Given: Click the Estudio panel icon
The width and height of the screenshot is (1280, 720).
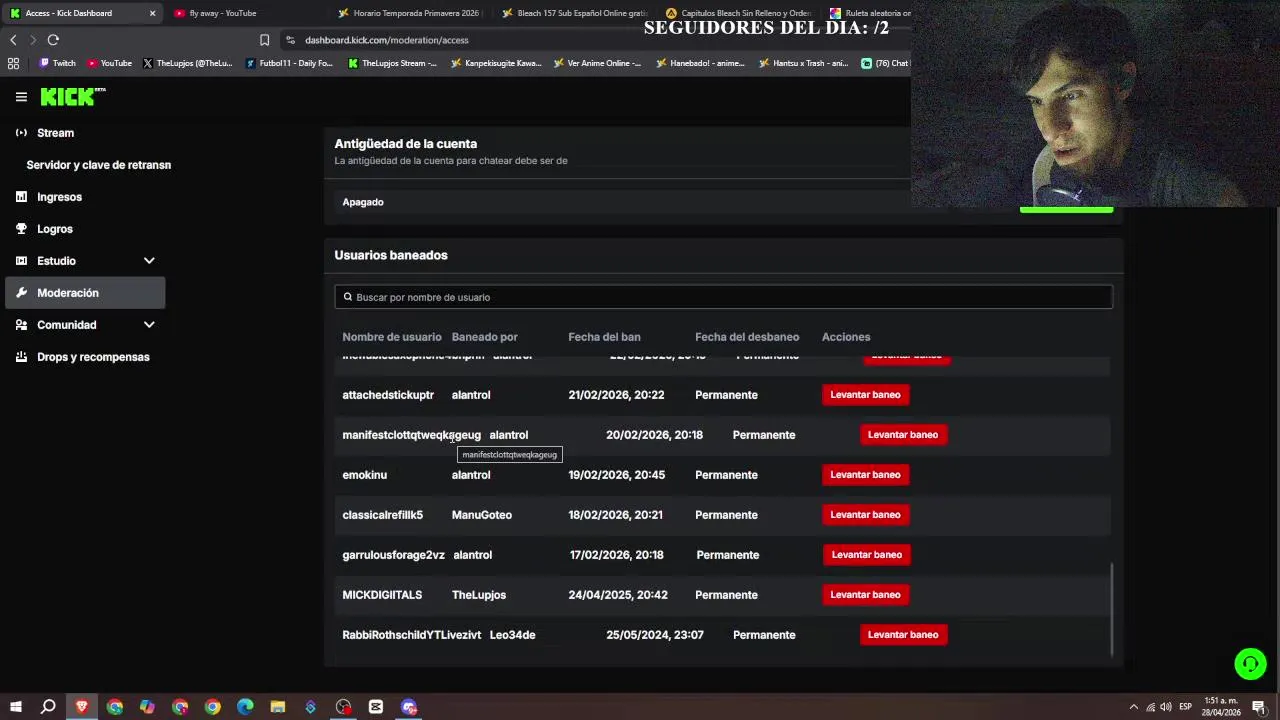Looking at the screenshot, I should click(21, 261).
